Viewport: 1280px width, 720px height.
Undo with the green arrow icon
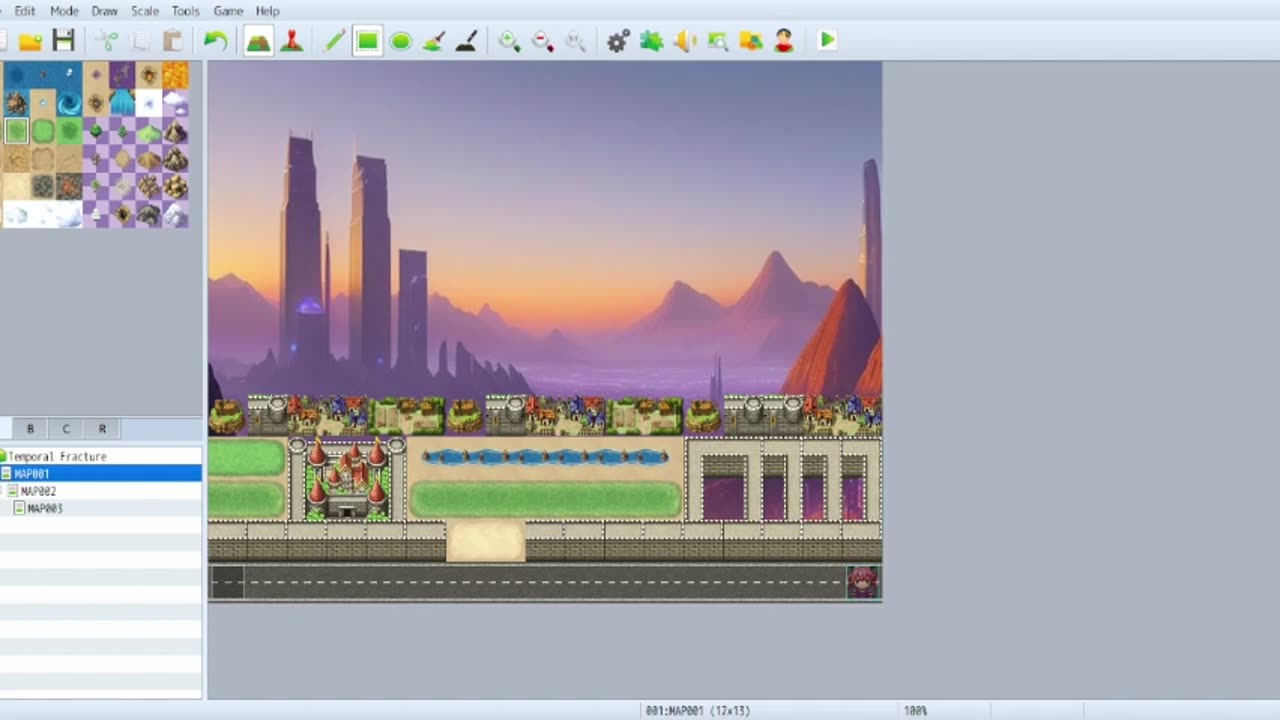pyautogui.click(x=215, y=41)
